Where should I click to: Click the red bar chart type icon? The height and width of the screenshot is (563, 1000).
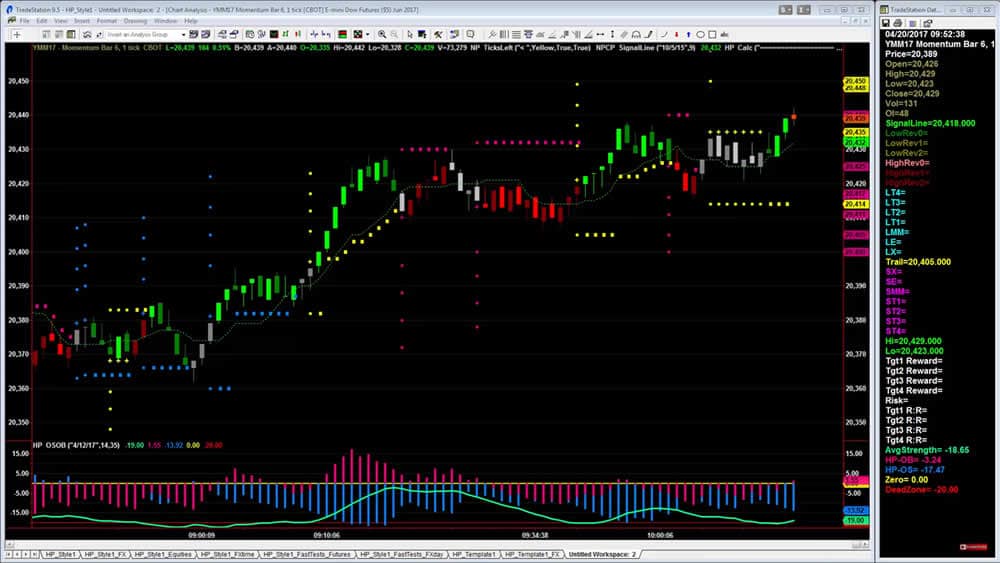click(x=298, y=34)
